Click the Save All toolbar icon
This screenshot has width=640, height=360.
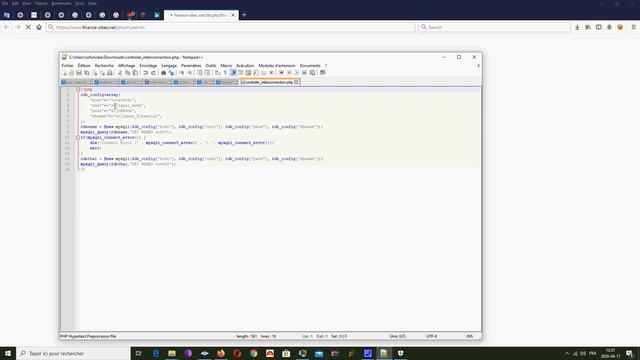point(87,73)
